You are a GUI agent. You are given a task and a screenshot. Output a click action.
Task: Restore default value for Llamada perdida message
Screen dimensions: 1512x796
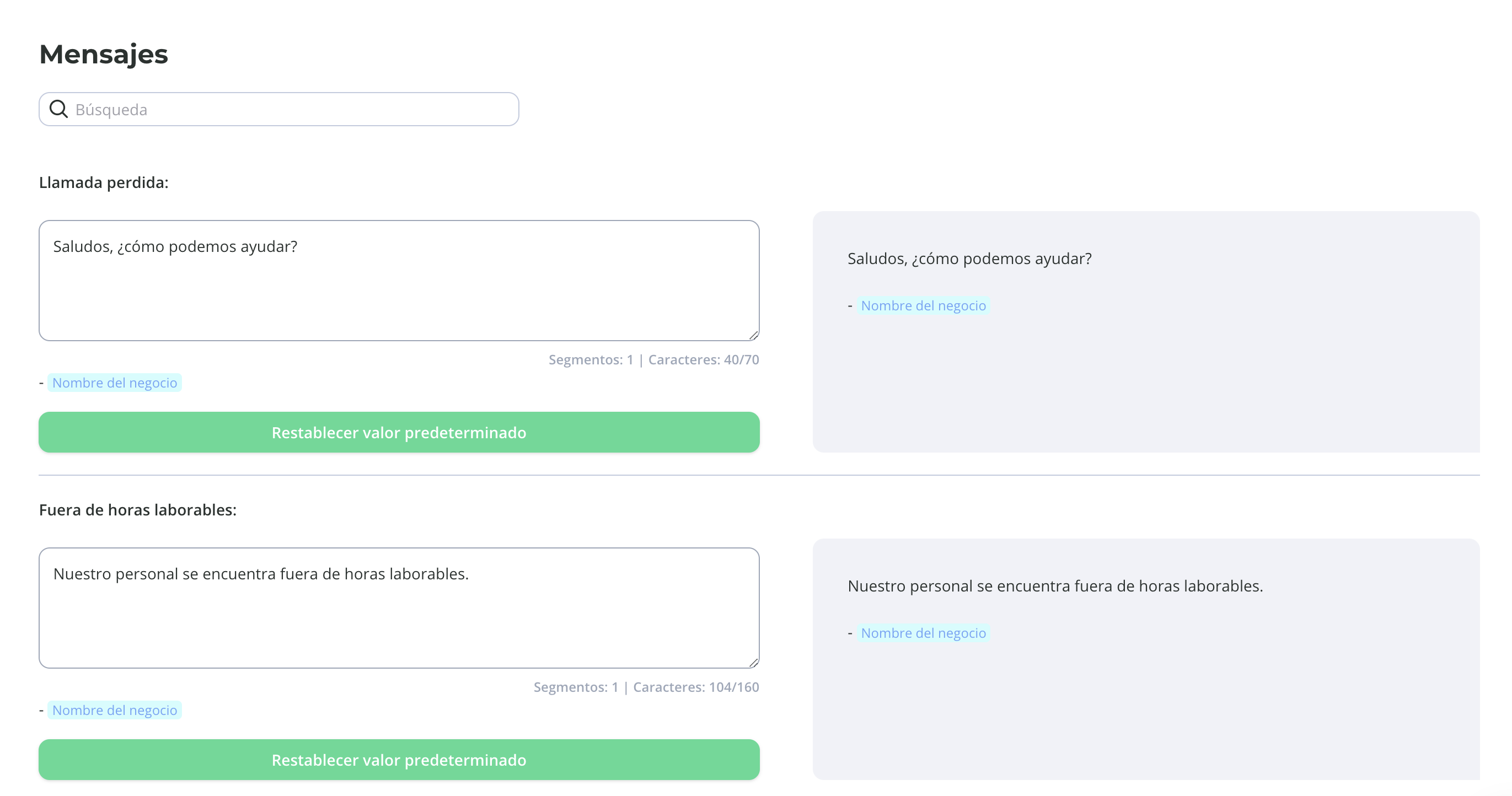pos(399,432)
